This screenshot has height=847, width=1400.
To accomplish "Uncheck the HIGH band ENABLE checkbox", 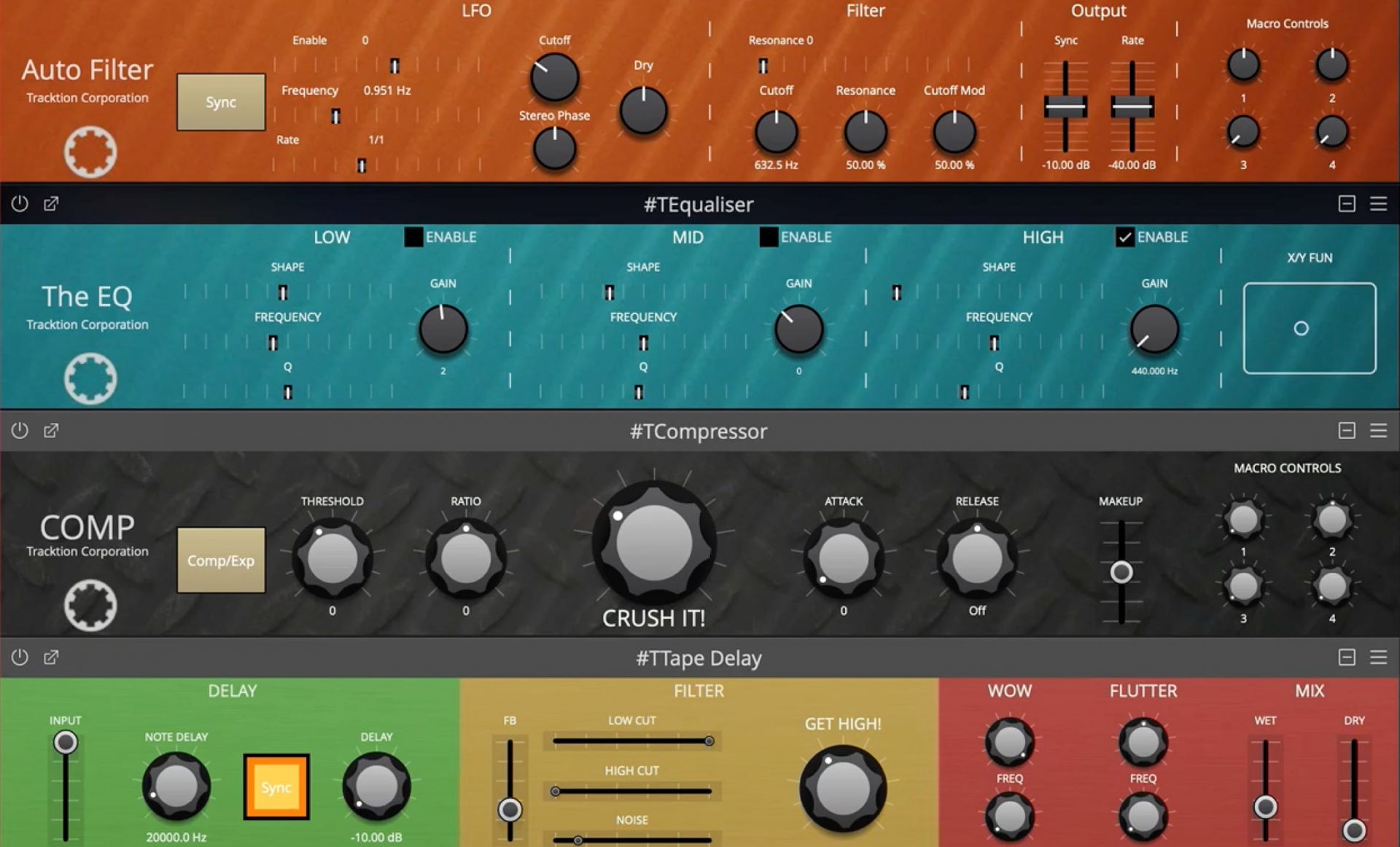I will [1125, 237].
